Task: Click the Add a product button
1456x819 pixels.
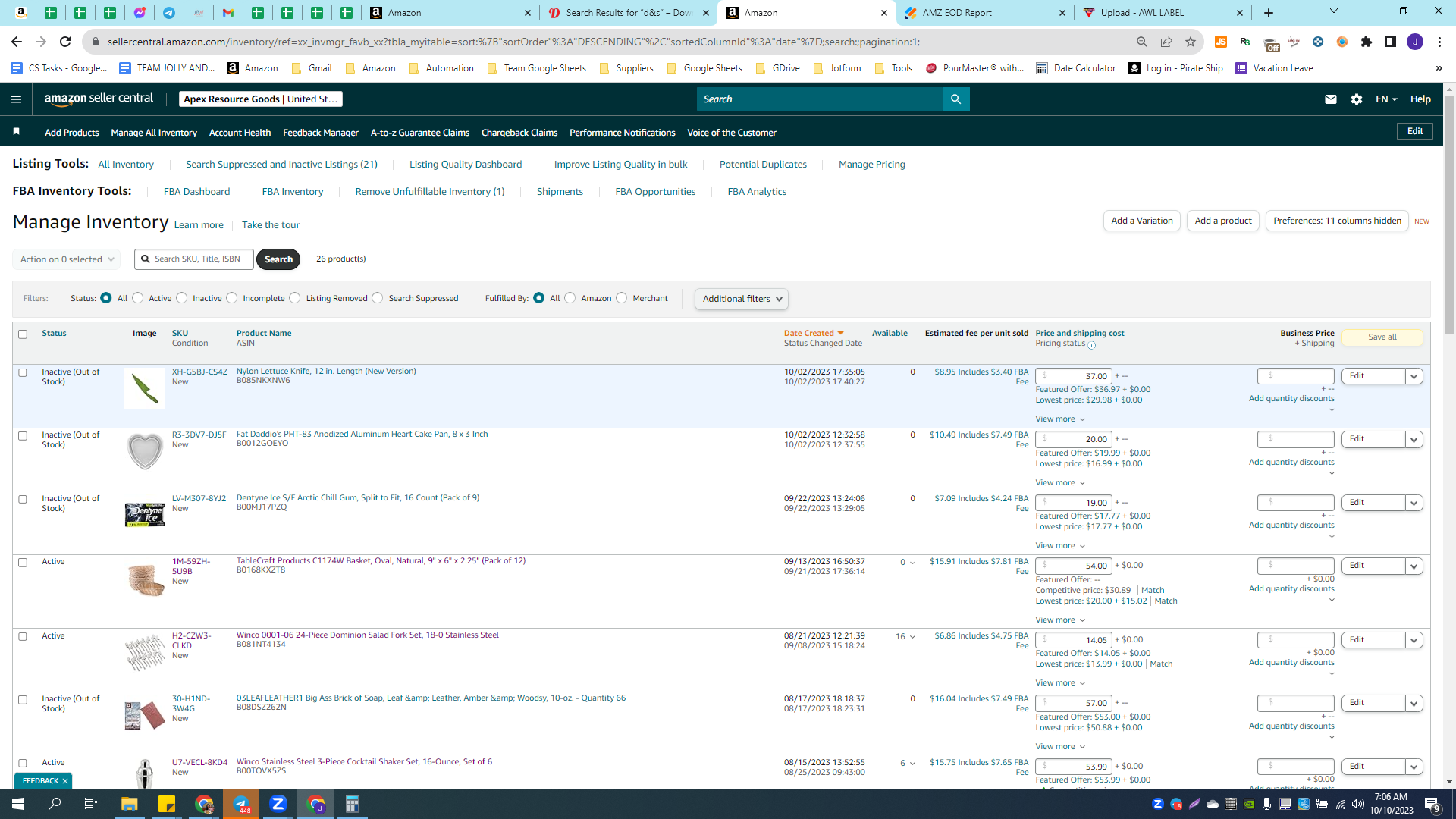Action: click(x=1223, y=221)
